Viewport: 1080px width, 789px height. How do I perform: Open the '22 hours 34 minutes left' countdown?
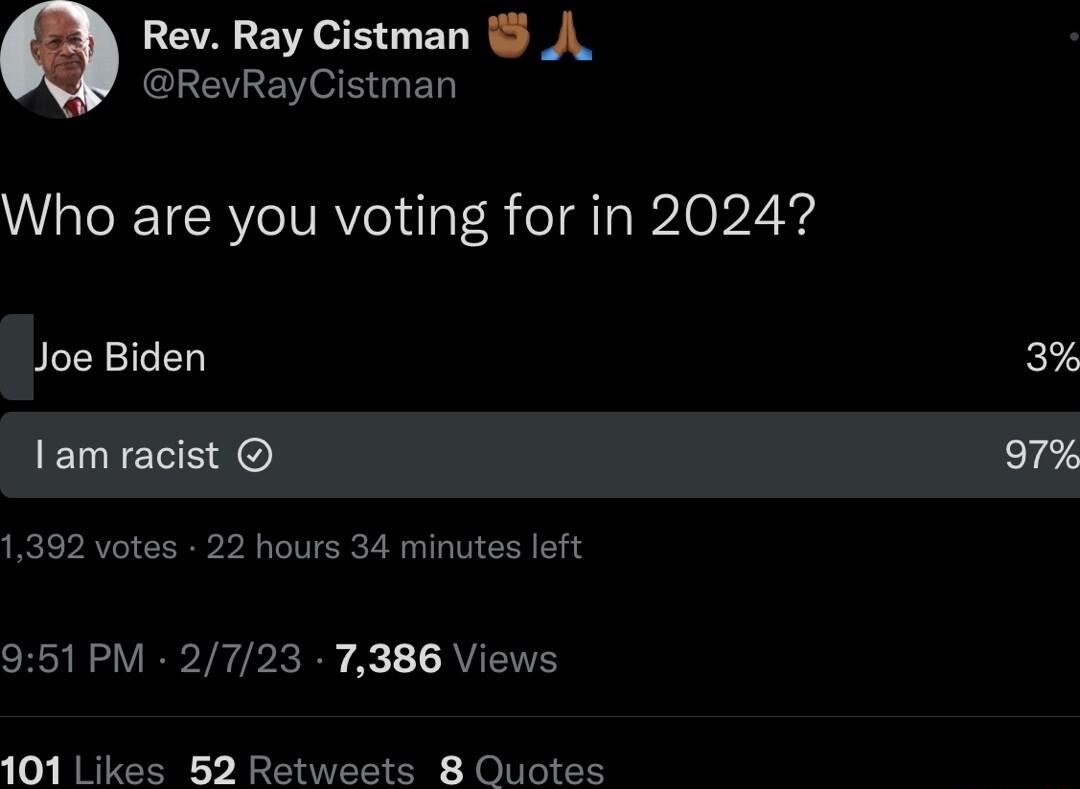pos(390,546)
